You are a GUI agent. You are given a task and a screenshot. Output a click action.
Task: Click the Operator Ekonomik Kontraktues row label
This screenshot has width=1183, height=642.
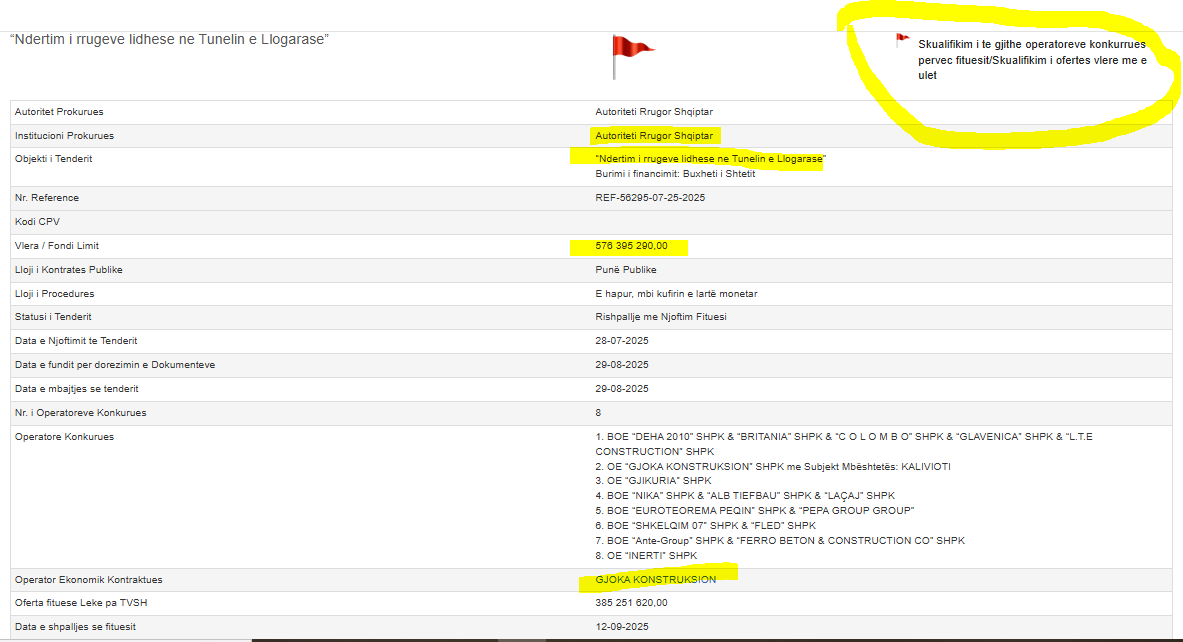click(88, 579)
